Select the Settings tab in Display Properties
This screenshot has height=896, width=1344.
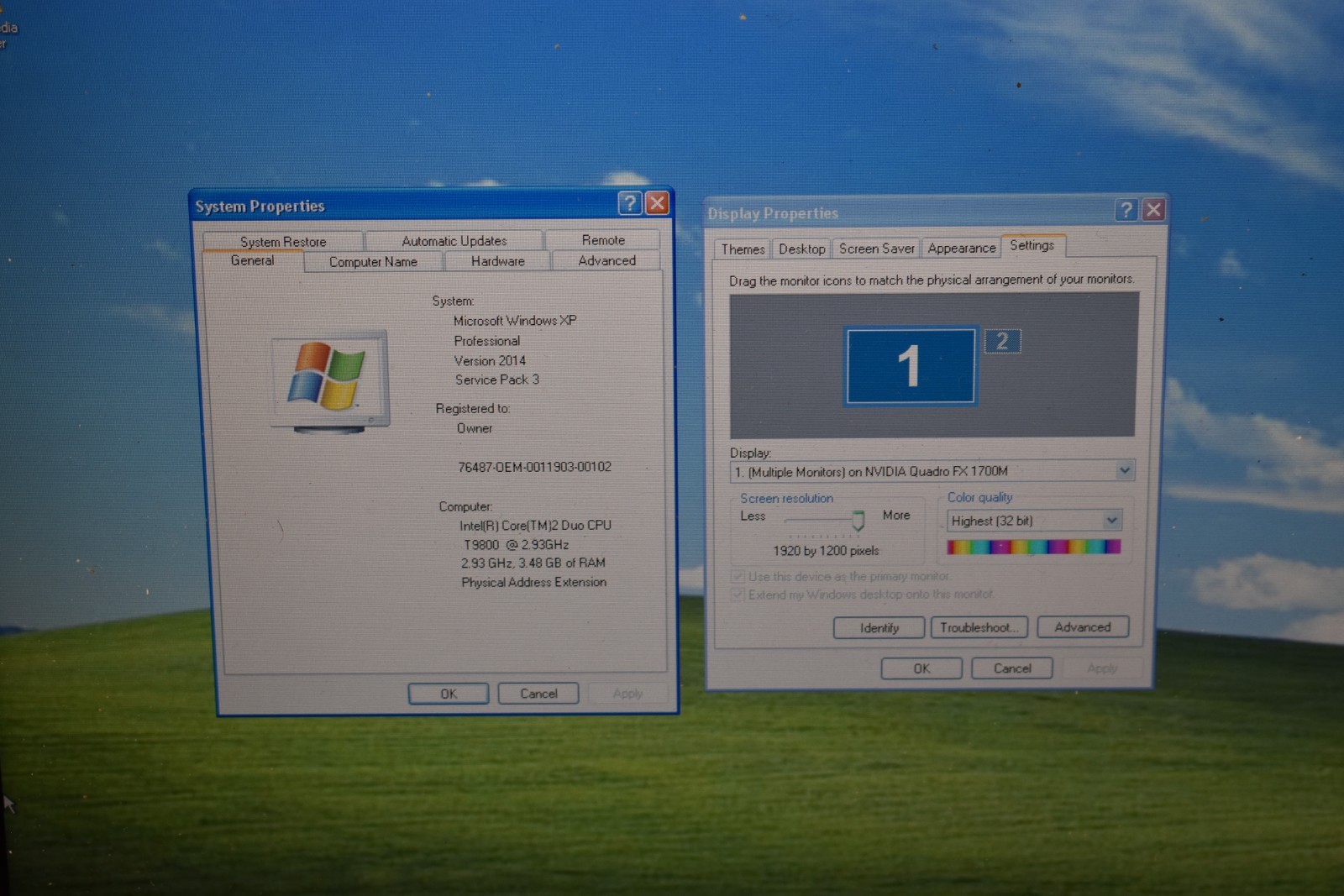[1032, 245]
